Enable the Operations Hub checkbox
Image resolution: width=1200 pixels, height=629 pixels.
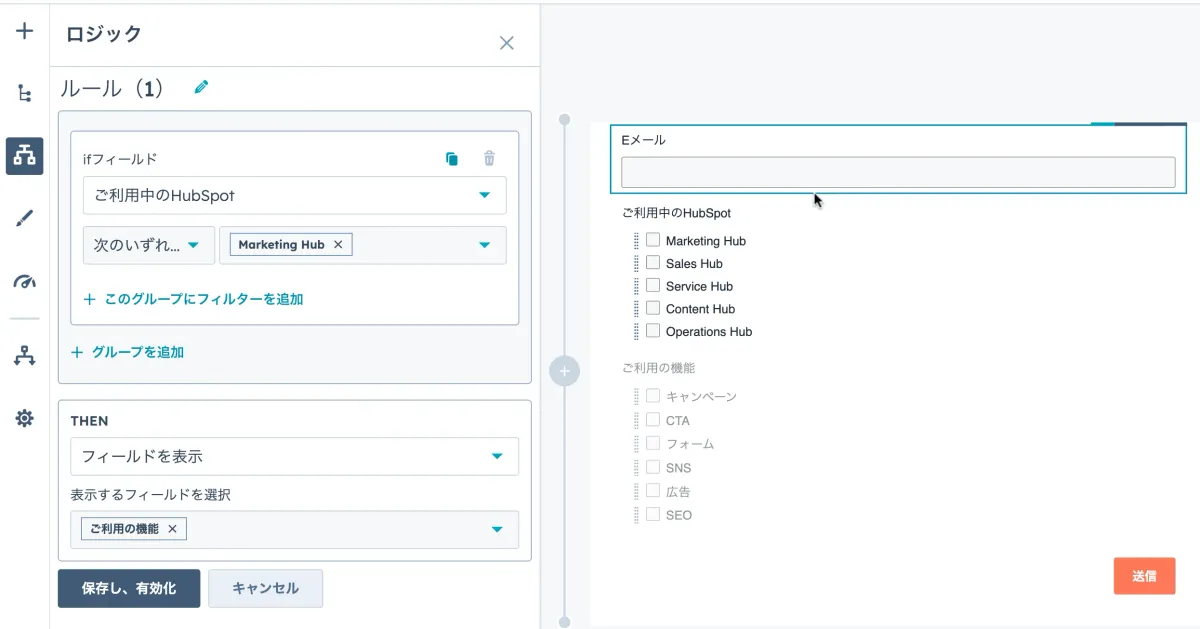(x=653, y=331)
